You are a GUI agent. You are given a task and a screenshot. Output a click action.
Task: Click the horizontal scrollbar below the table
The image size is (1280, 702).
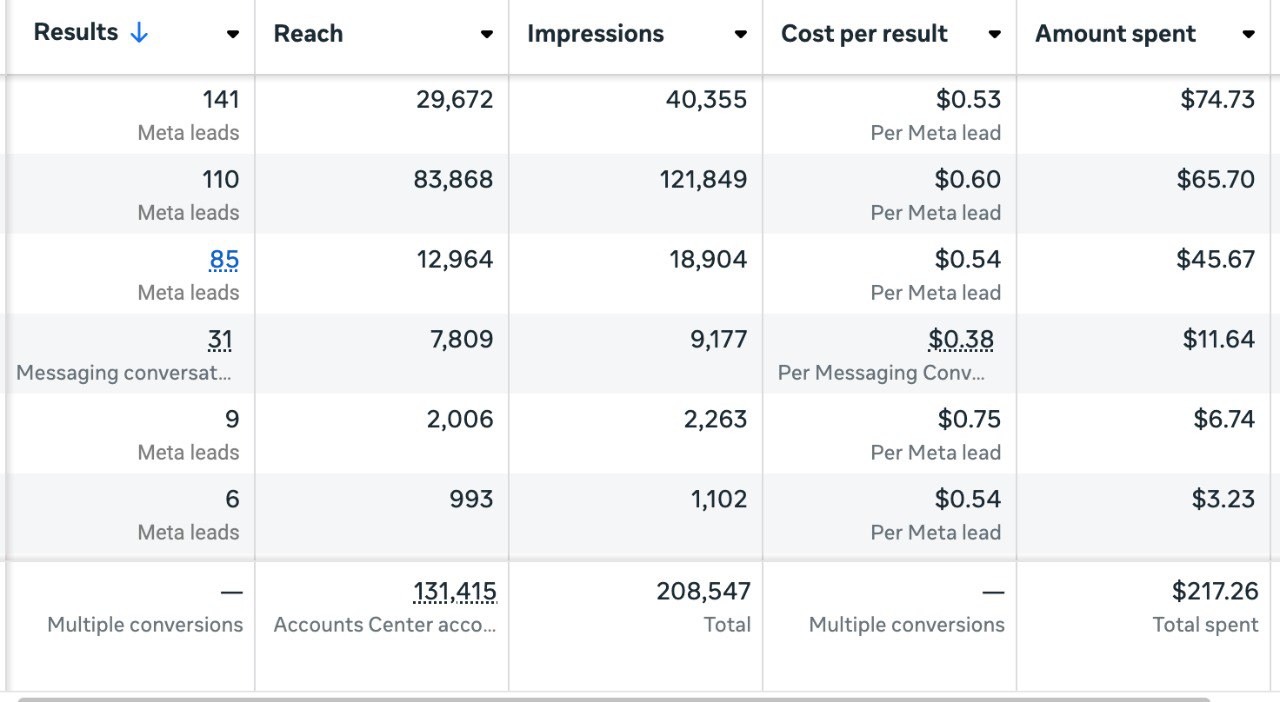tap(614, 699)
